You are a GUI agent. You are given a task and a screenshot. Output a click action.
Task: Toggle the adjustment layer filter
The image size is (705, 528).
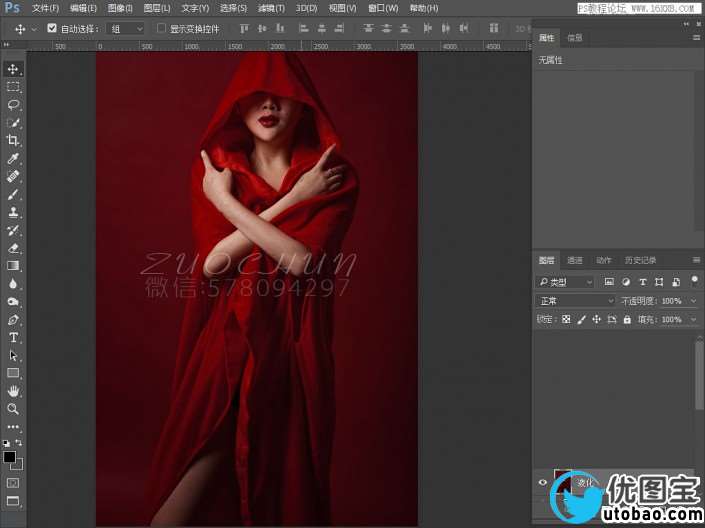(626, 282)
